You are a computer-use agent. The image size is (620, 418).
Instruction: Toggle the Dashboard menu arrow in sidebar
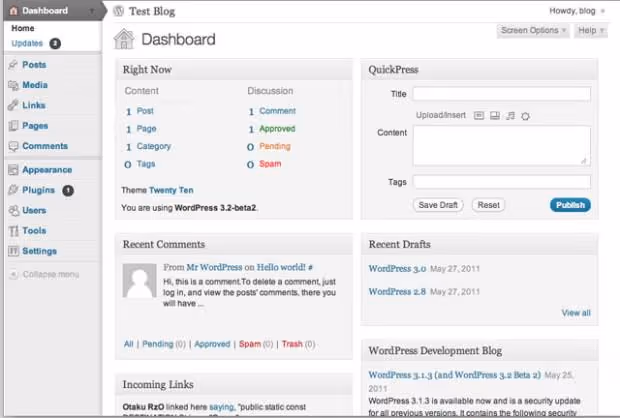coord(92,11)
